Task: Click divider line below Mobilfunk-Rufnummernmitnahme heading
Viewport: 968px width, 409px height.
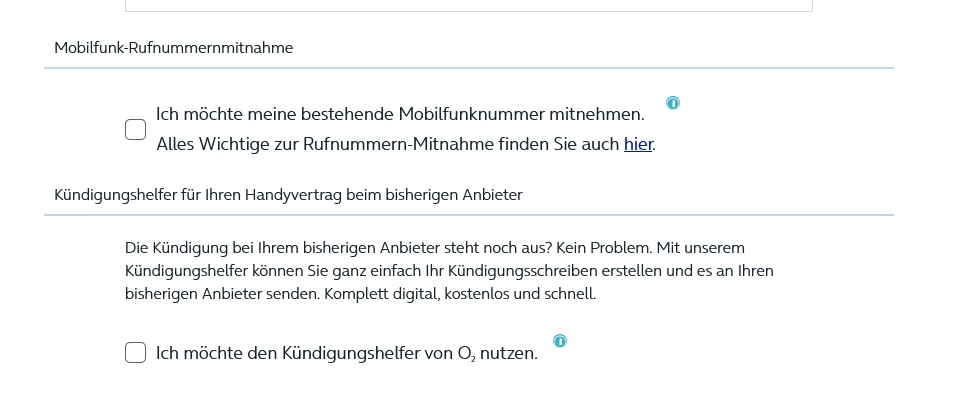Action: 468,68
